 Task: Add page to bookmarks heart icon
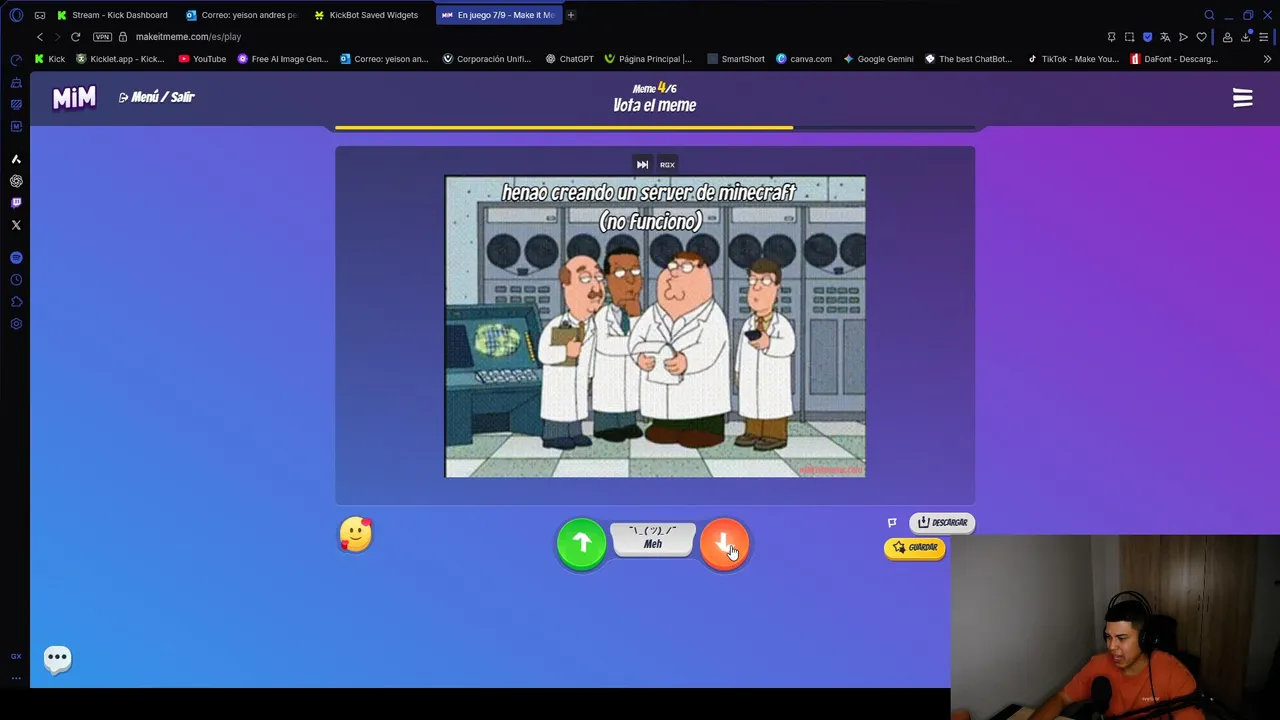coord(1201,37)
